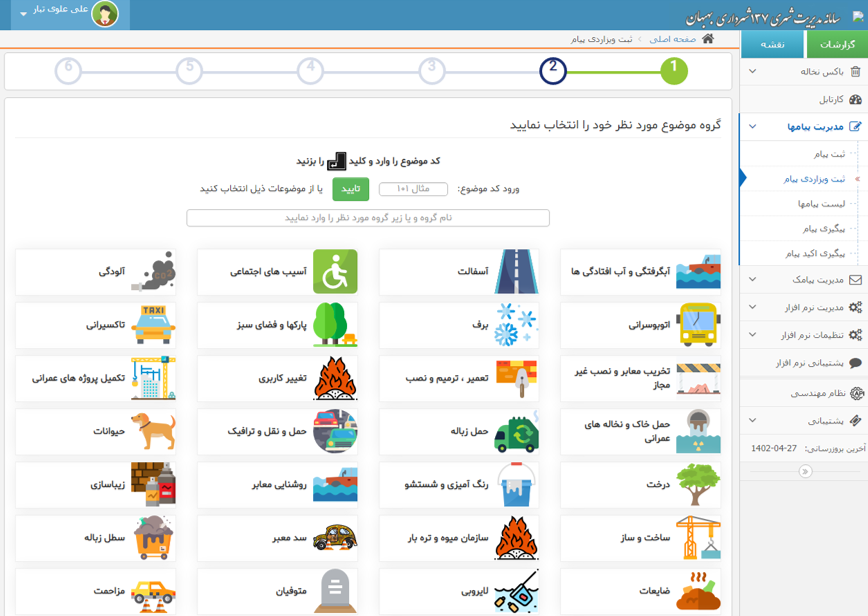Select the آسفالت (asphalt) road icon
The height and width of the screenshot is (616, 868).
517,272
